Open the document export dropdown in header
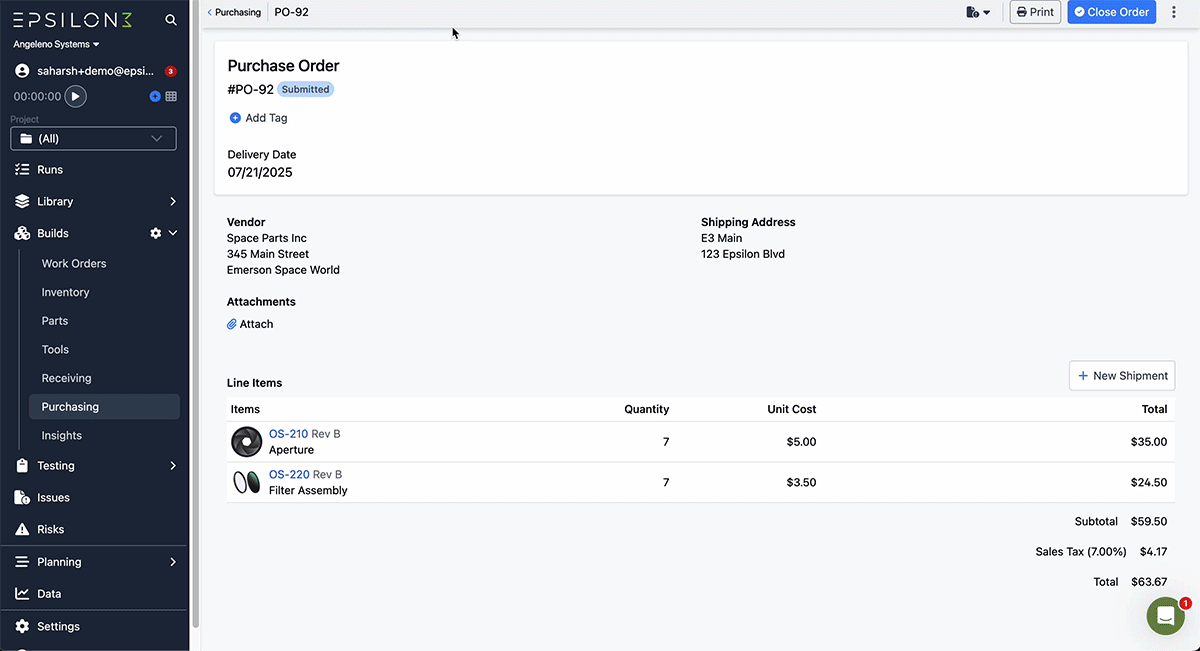This screenshot has width=1200, height=651. coord(979,12)
